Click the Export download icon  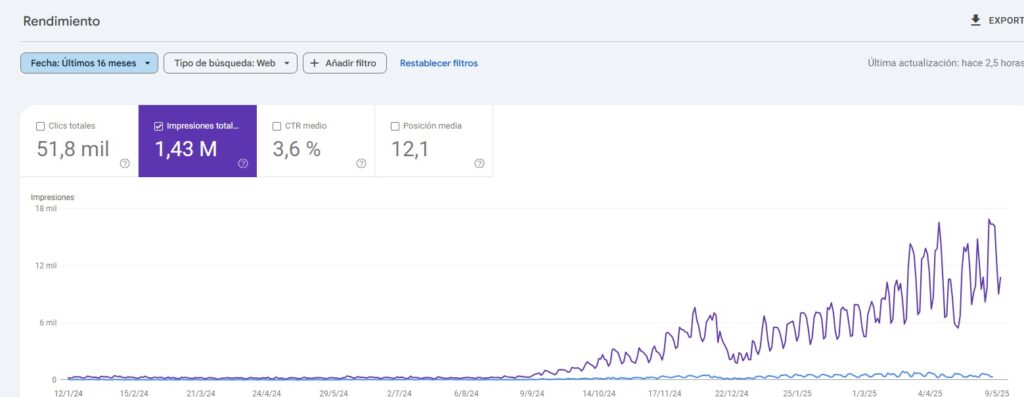click(976, 20)
